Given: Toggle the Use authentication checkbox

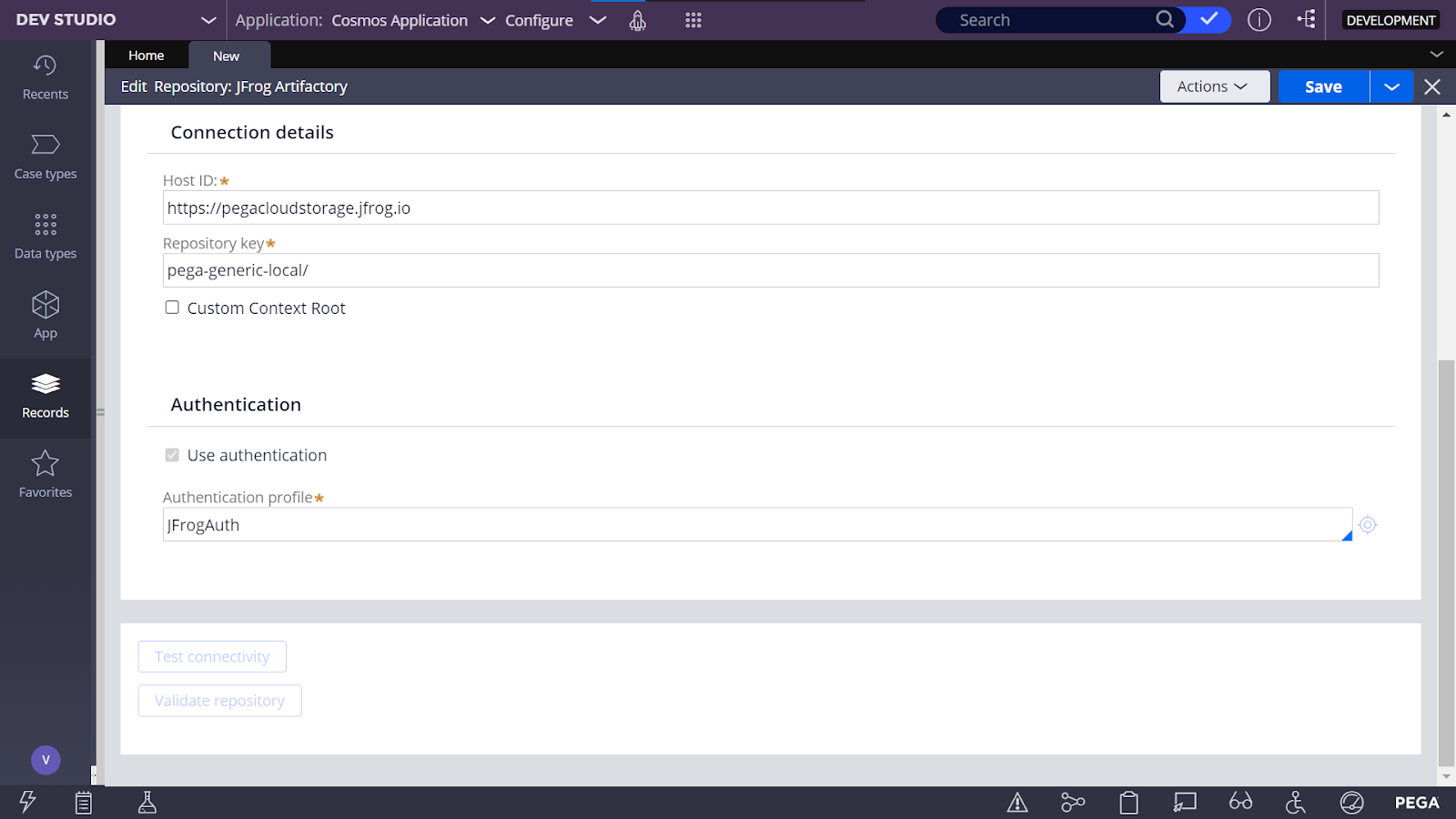Looking at the screenshot, I should (172, 455).
